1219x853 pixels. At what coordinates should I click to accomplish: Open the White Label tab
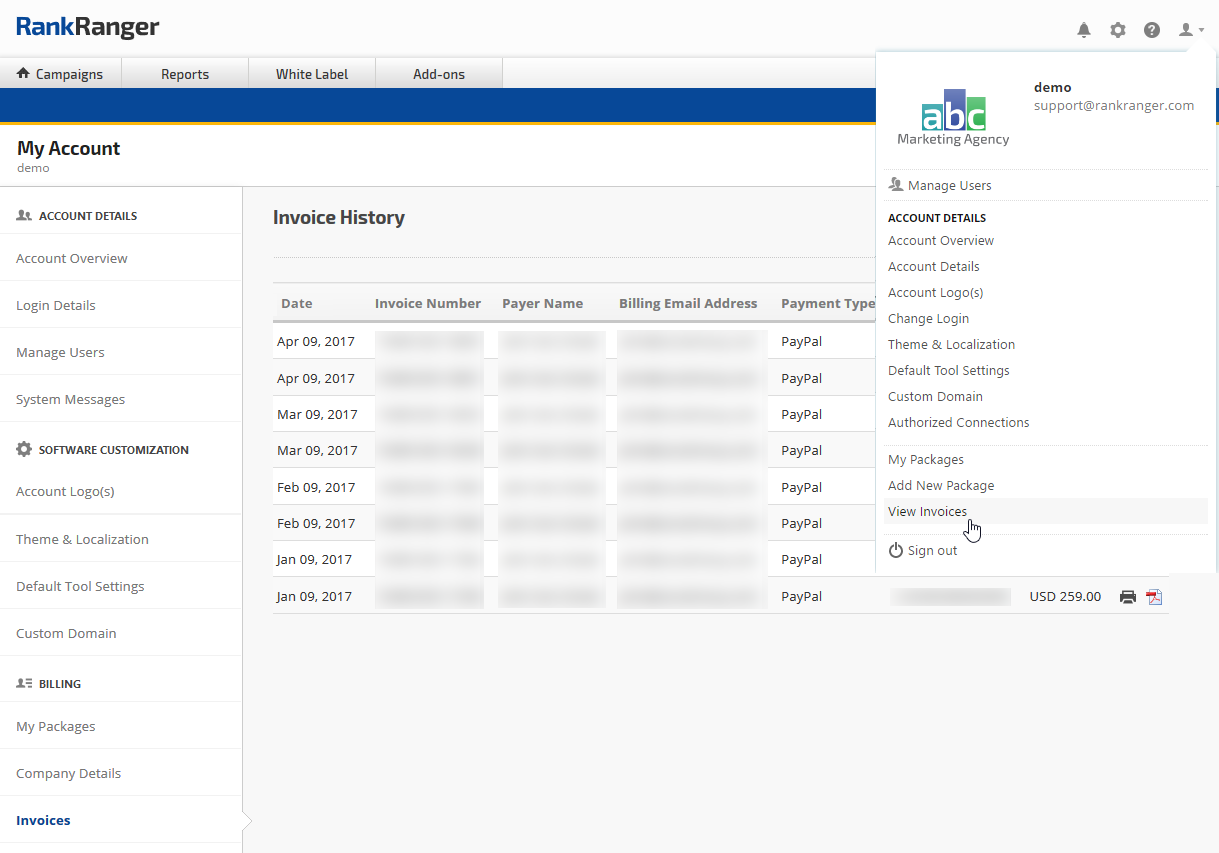[x=312, y=74]
